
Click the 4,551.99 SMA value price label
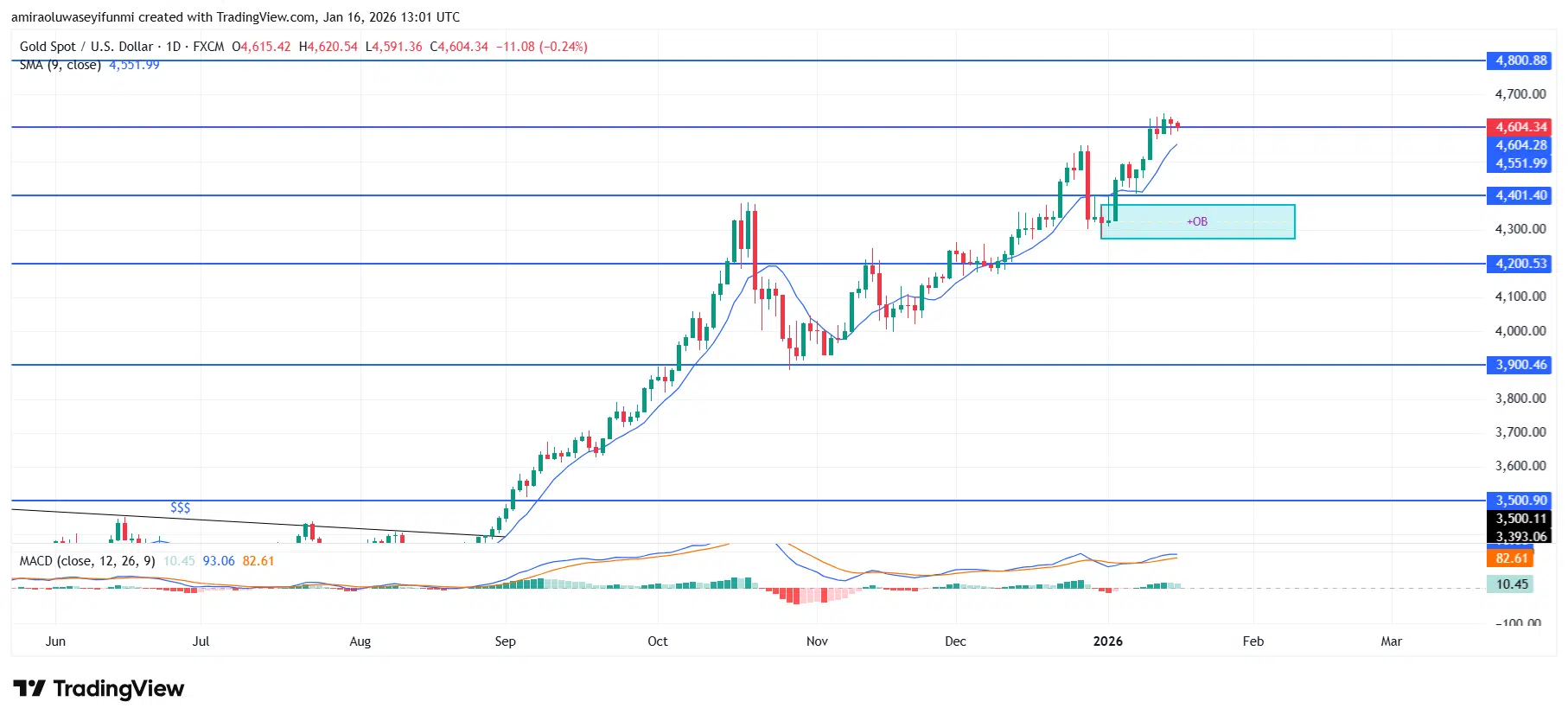tap(1520, 163)
